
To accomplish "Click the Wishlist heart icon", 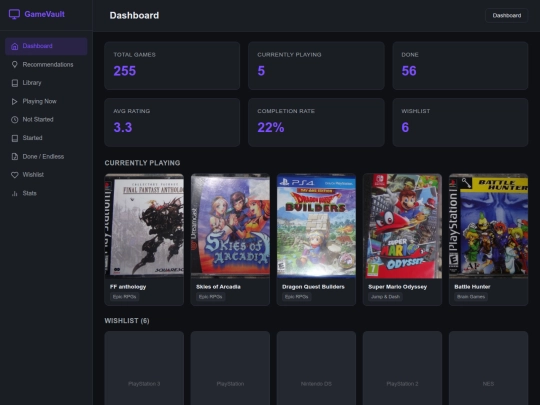I will pos(14,175).
